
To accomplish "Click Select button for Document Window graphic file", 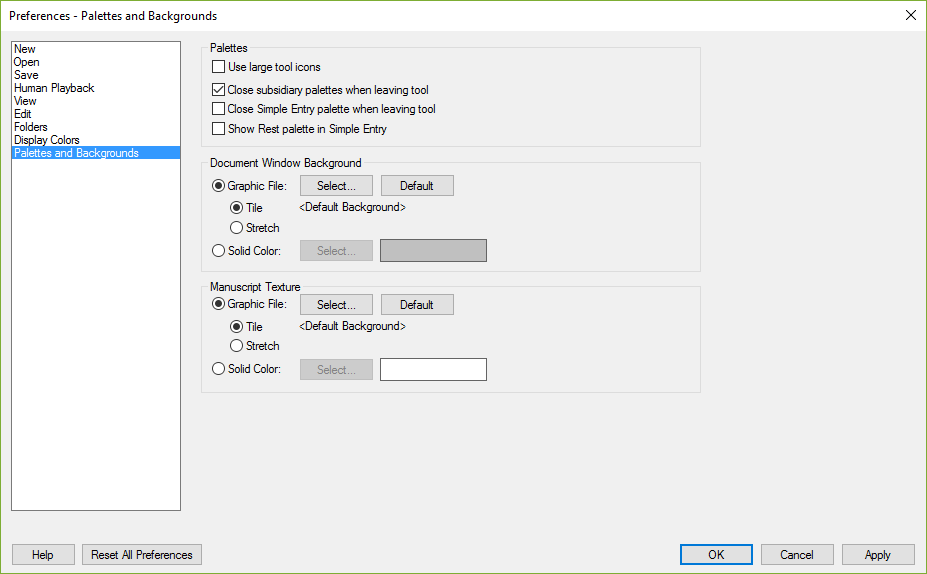I will [336, 186].
